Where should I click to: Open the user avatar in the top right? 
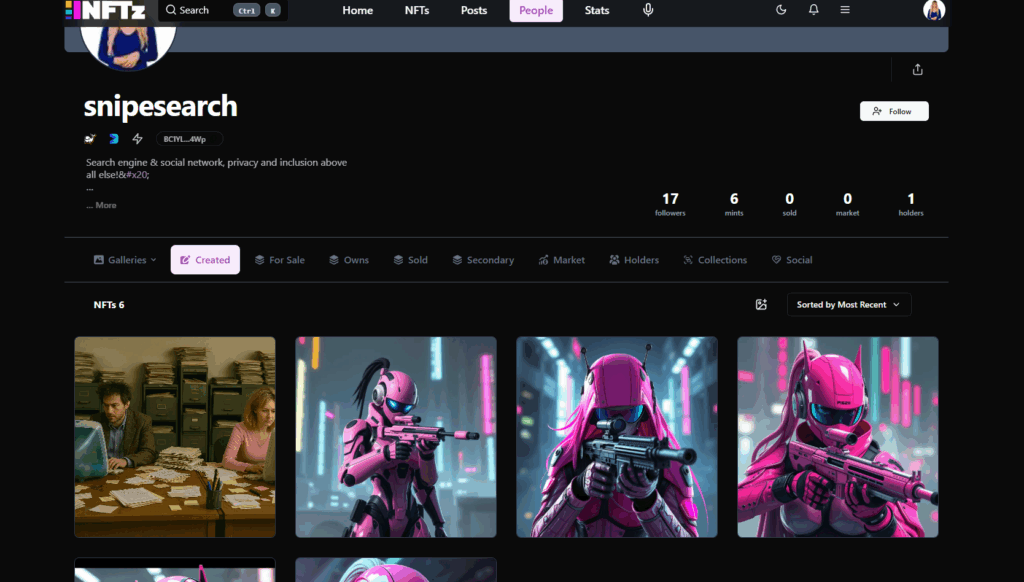click(x=933, y=10)
